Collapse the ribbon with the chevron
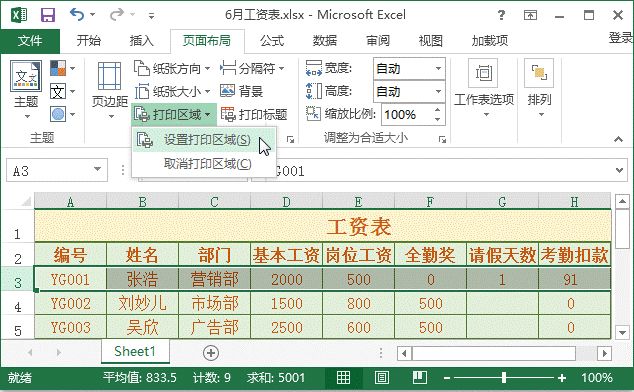The width and height of the screenshot is (634, 392). pyautogui.click(x=618, y=139)
